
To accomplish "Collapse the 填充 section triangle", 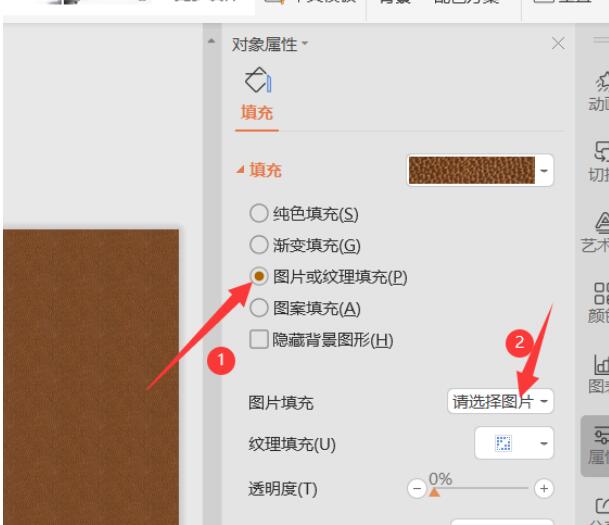I will coord(240,170).
